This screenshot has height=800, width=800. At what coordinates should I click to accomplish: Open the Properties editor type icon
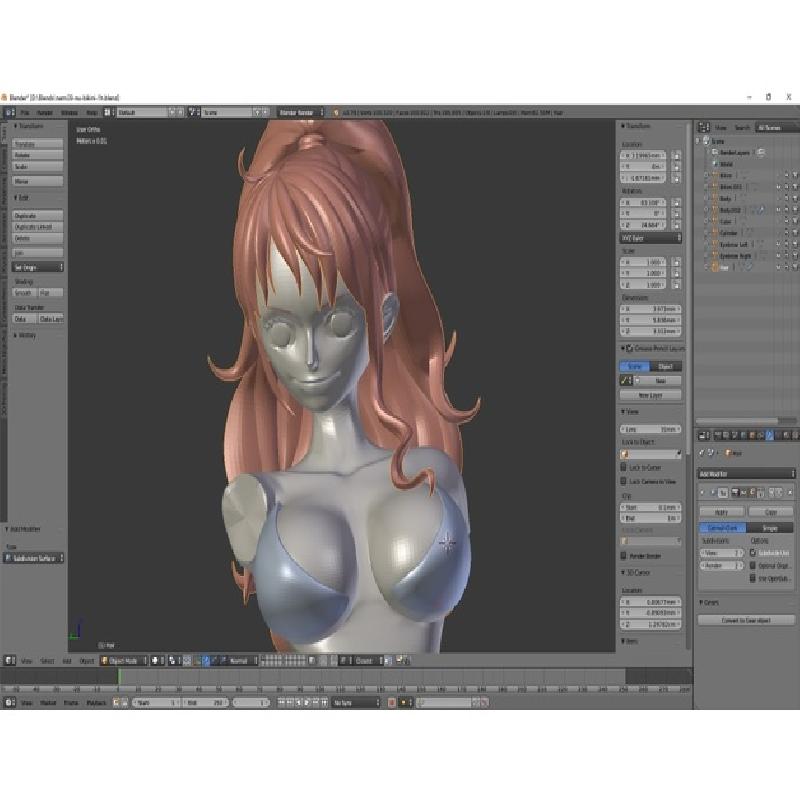click(704, 435)
